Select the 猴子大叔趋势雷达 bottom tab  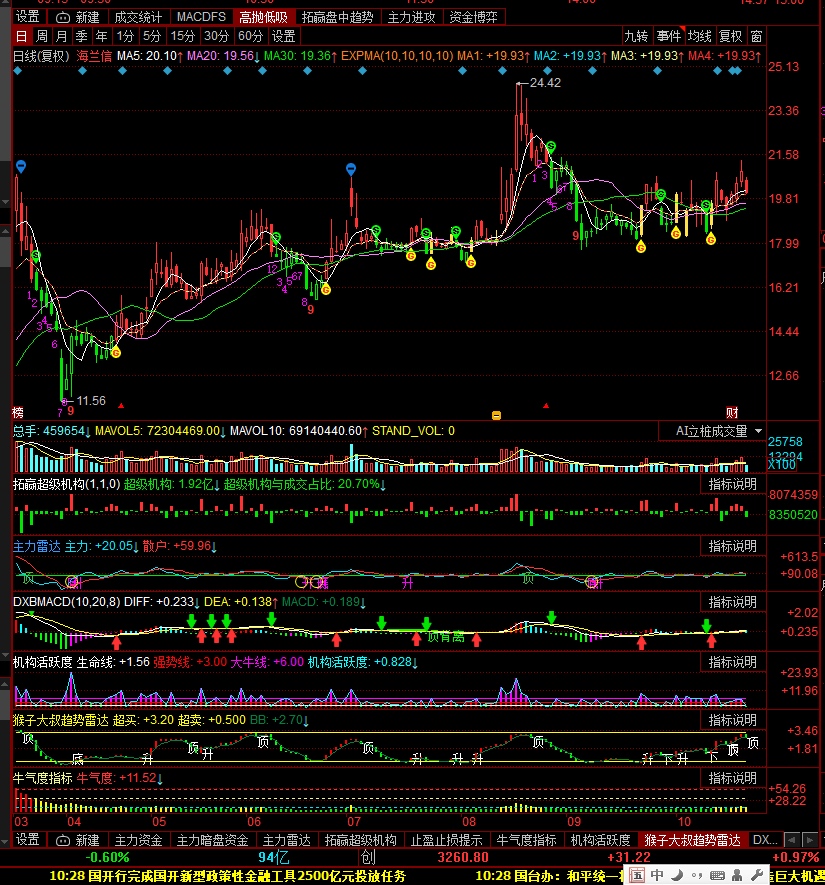tap(692, 840)
